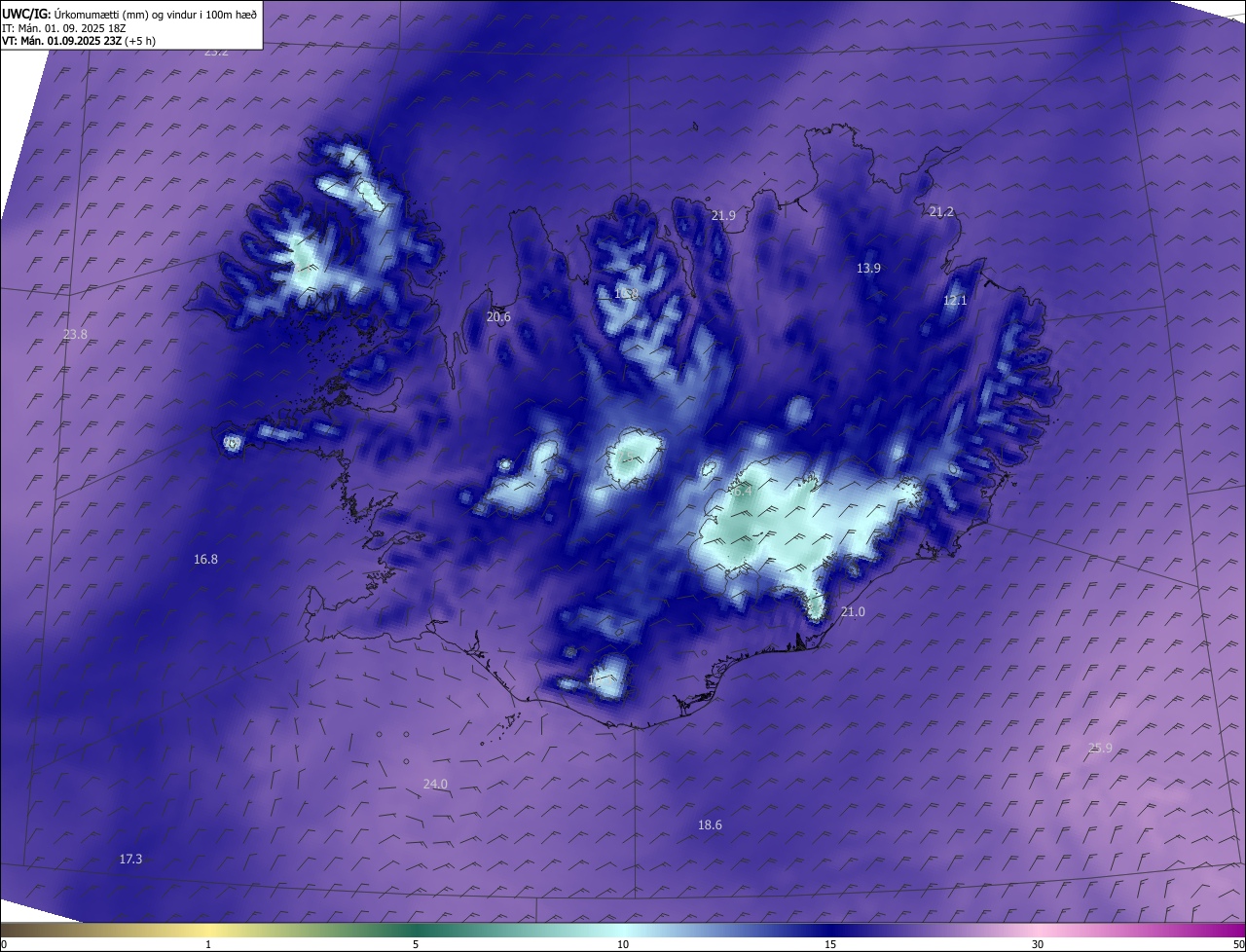Click the 20.6 value label
1246x952 pixels.
pos(498,317)
